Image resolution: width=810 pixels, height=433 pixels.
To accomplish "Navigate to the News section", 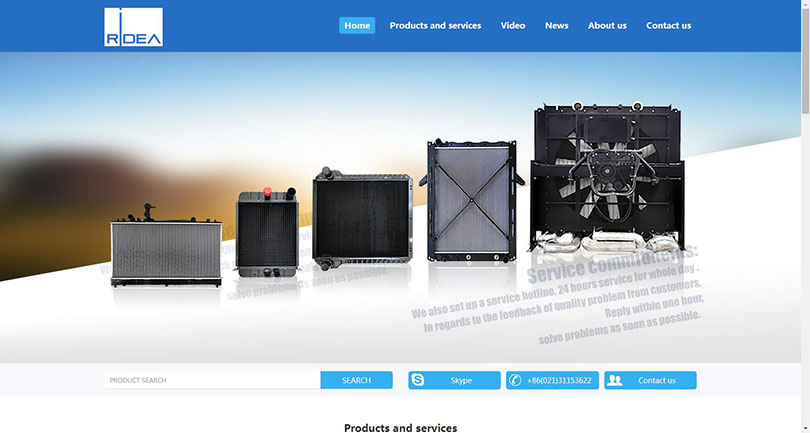I will pos(556,25).
